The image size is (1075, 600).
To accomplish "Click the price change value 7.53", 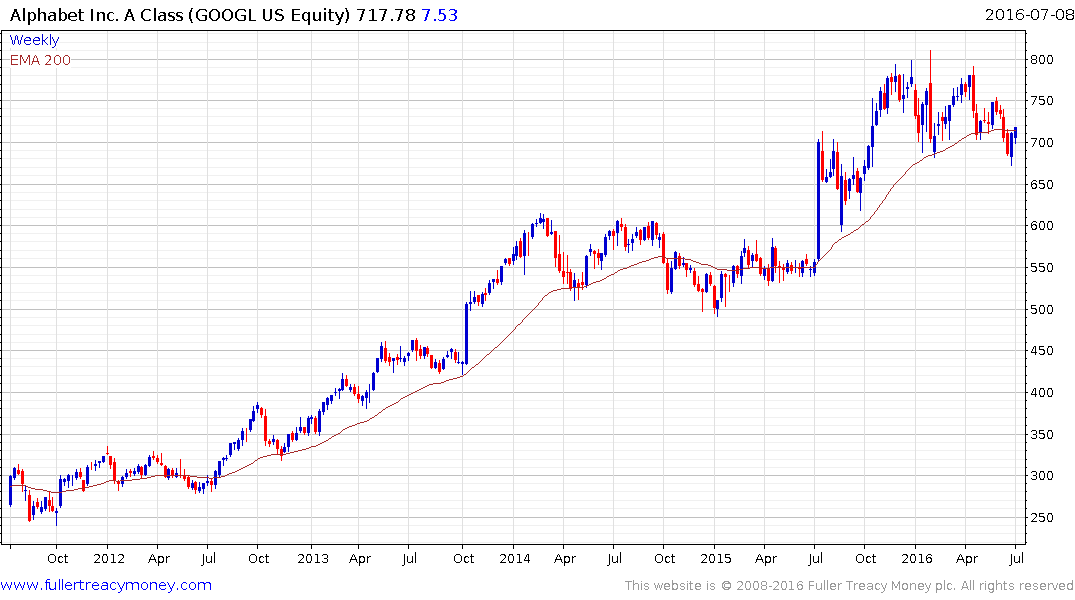I will click(x=439, y=15).
